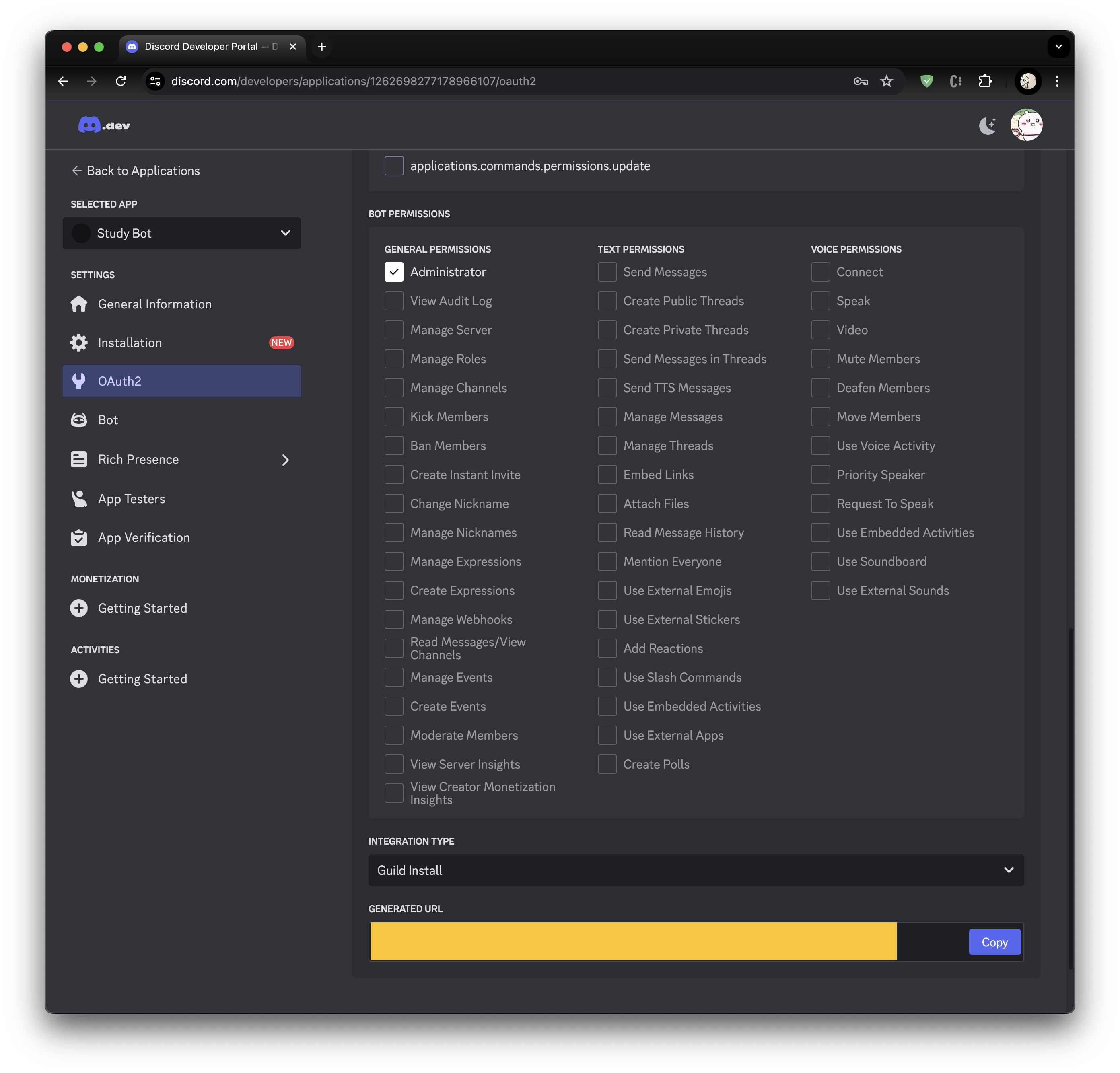Check Manage Roles permission
Screen dimensions: 1120x1073
pos(394,359)
